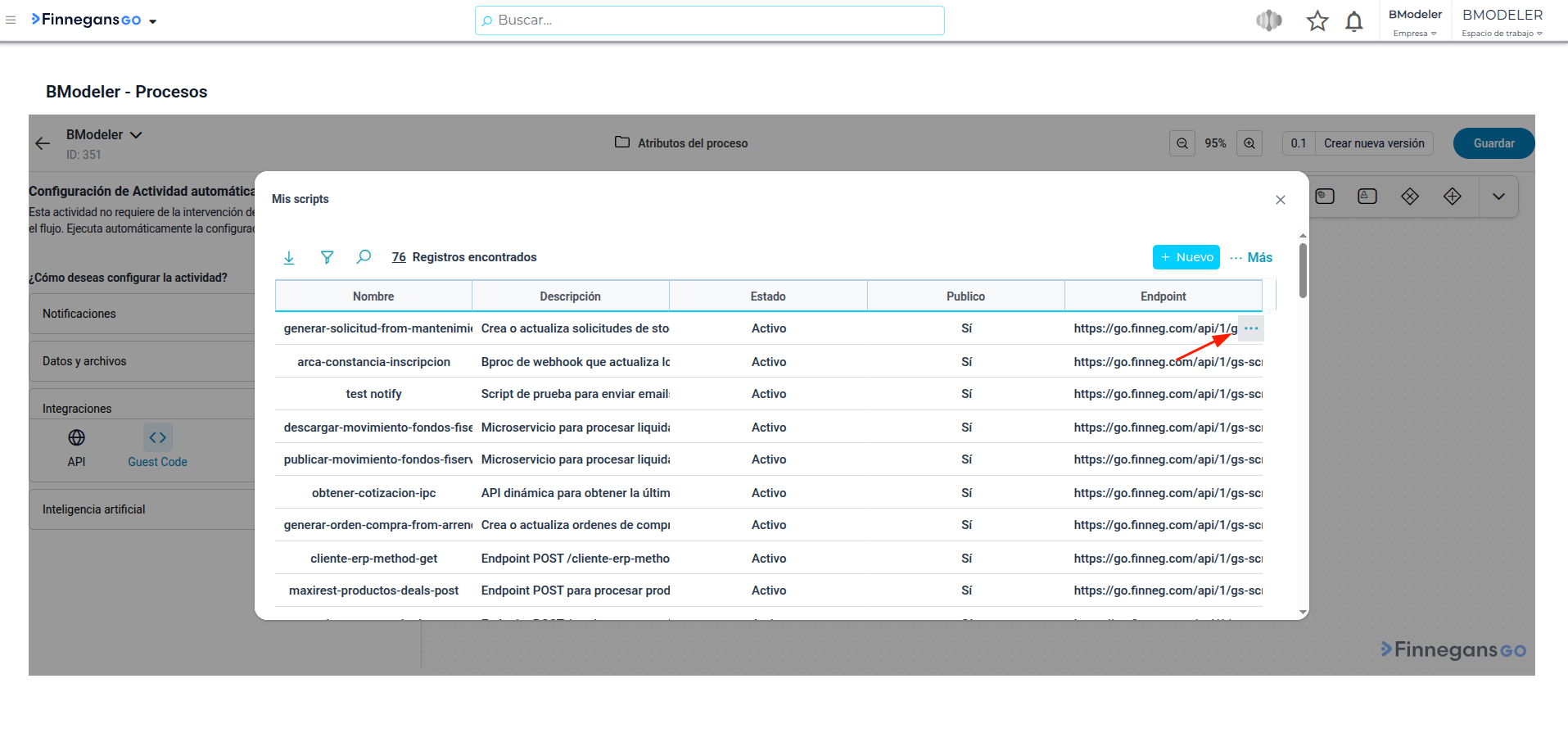Select the plus gateway shape icon
Screen dimensions: 1568x742
[1453, 197]
